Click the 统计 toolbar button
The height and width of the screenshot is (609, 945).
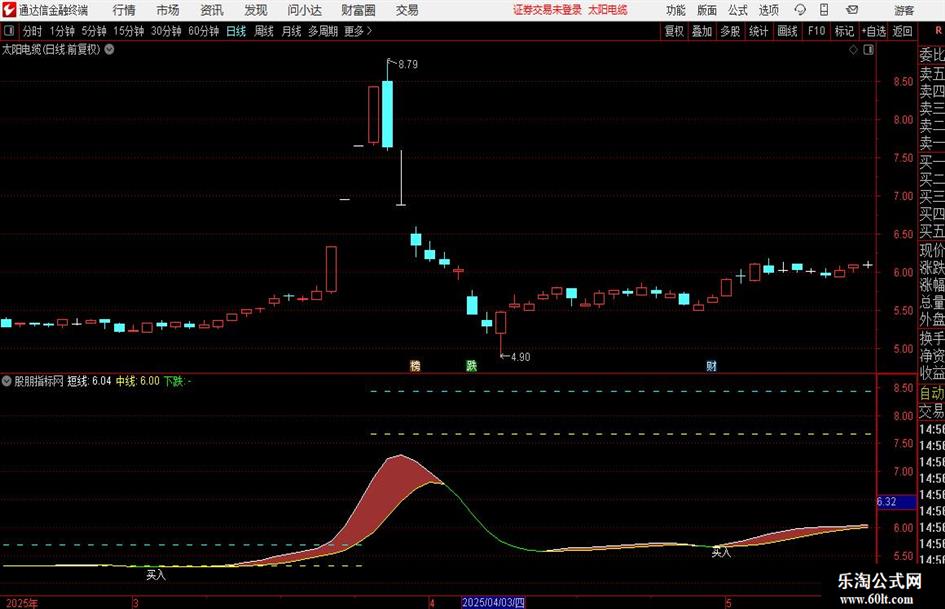coord(759,31)
